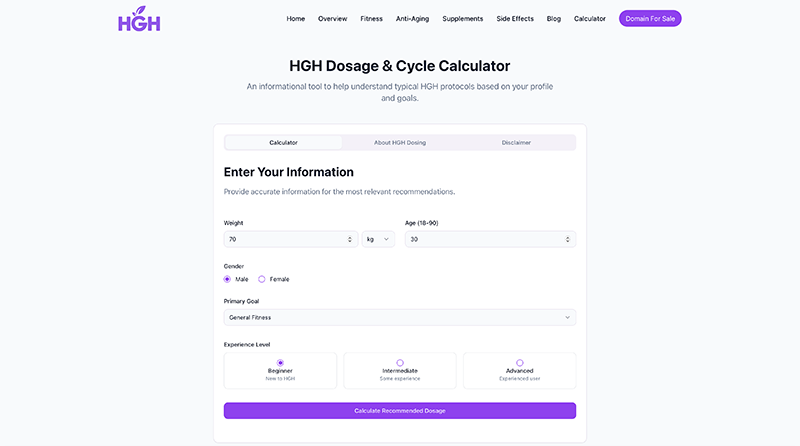The height and width of the screenshot is (446, 800).
Task: Select the Female radio button
Action: [262, 279]
